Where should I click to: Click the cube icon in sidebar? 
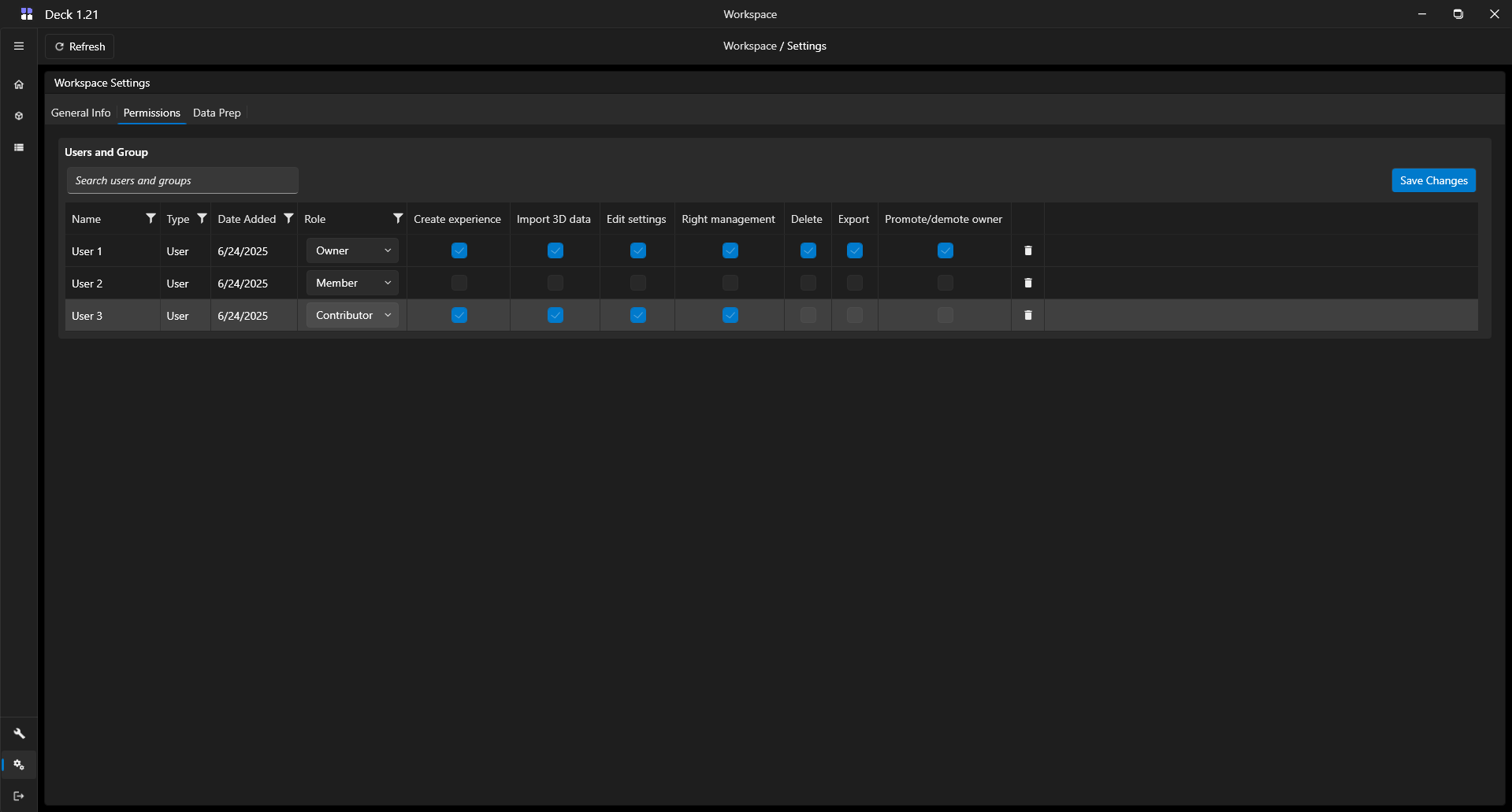[19, 117]
